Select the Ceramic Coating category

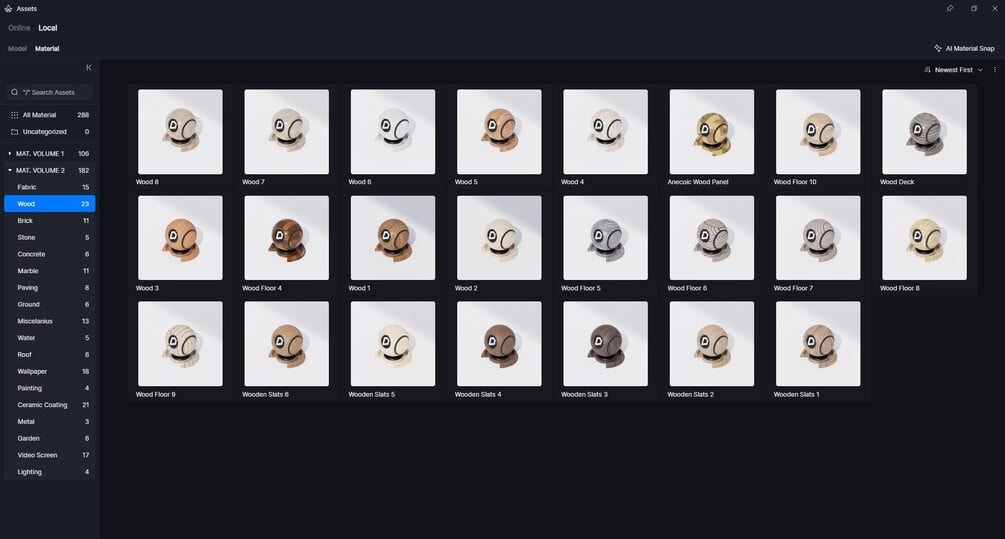point(49,405)
